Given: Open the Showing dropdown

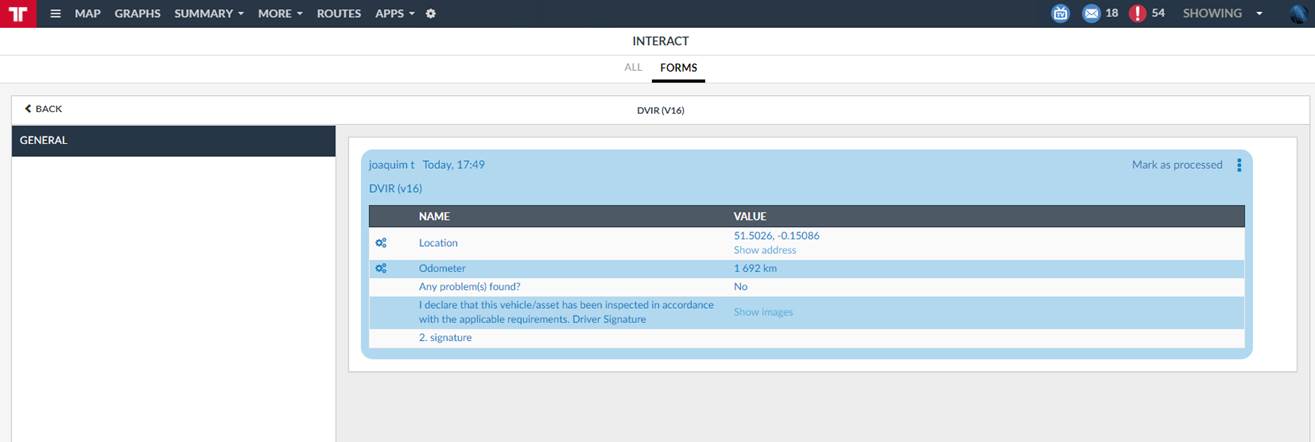Looking at the screenshot, I should [1222, 14].
